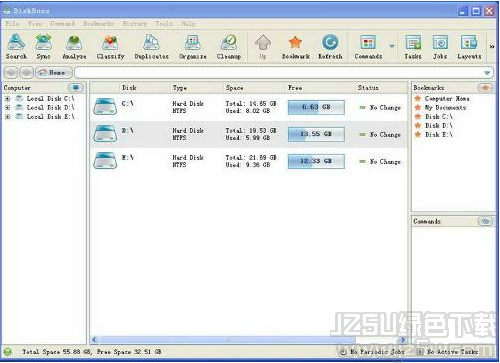Open the Bookmarks menu

click(x=98, y=24)
